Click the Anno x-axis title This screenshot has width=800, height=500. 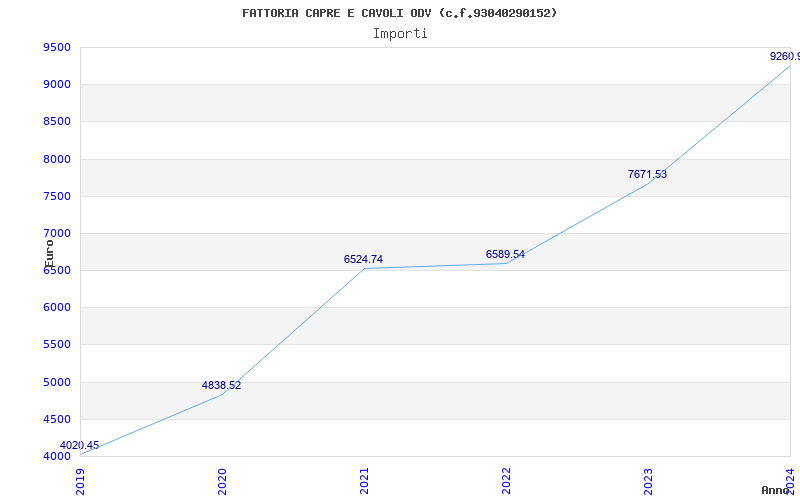(775, 490)
